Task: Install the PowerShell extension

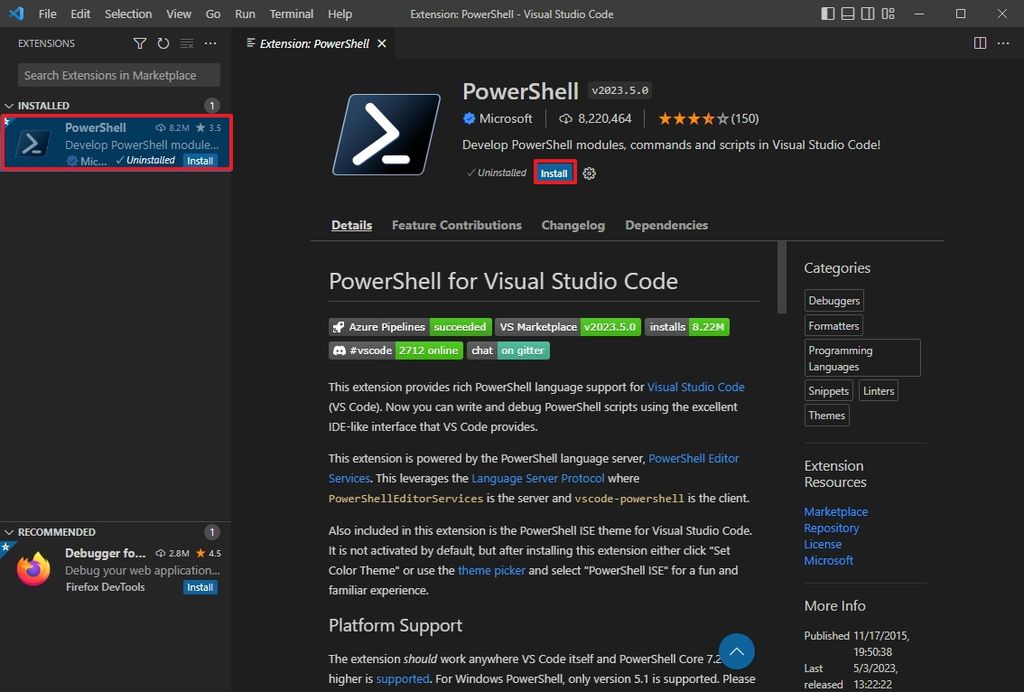Action: pyautogui.click(x=554, y=172)
